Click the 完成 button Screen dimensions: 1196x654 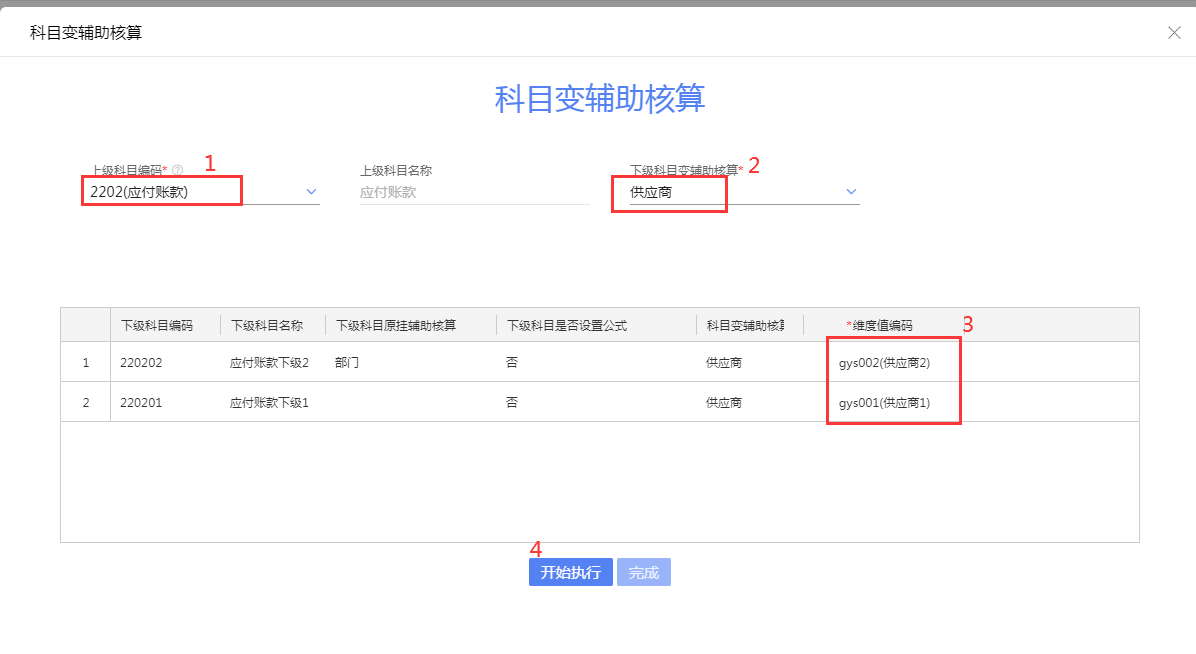pos(644,572)
